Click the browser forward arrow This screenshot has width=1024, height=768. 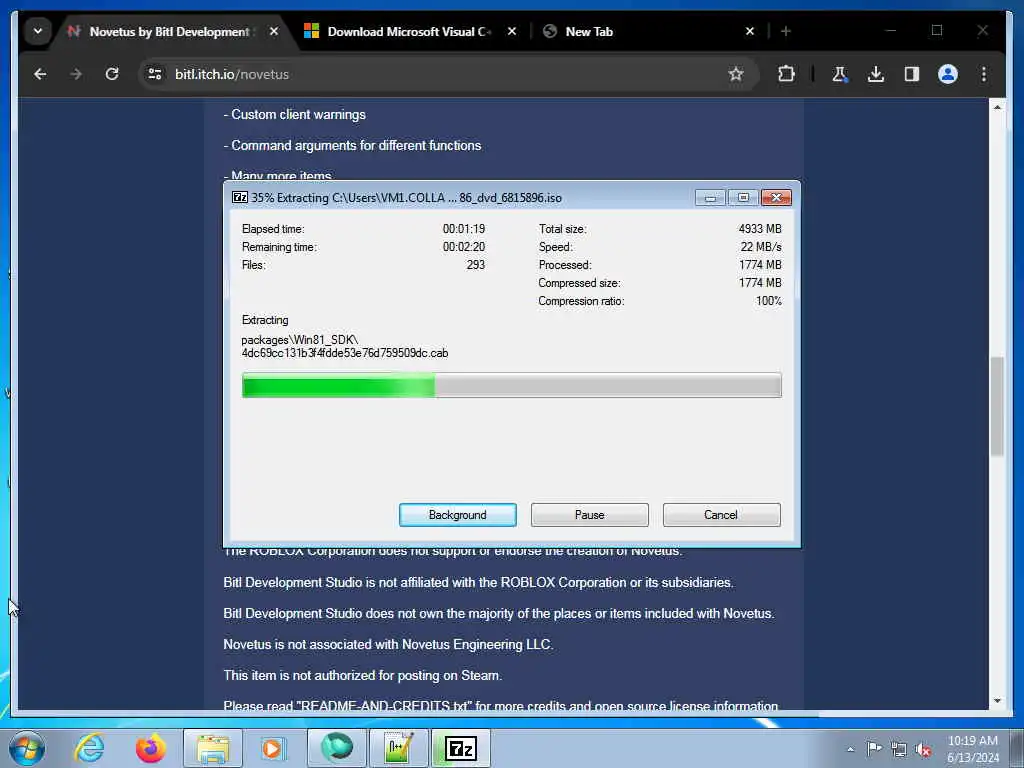tap(76, 74)
